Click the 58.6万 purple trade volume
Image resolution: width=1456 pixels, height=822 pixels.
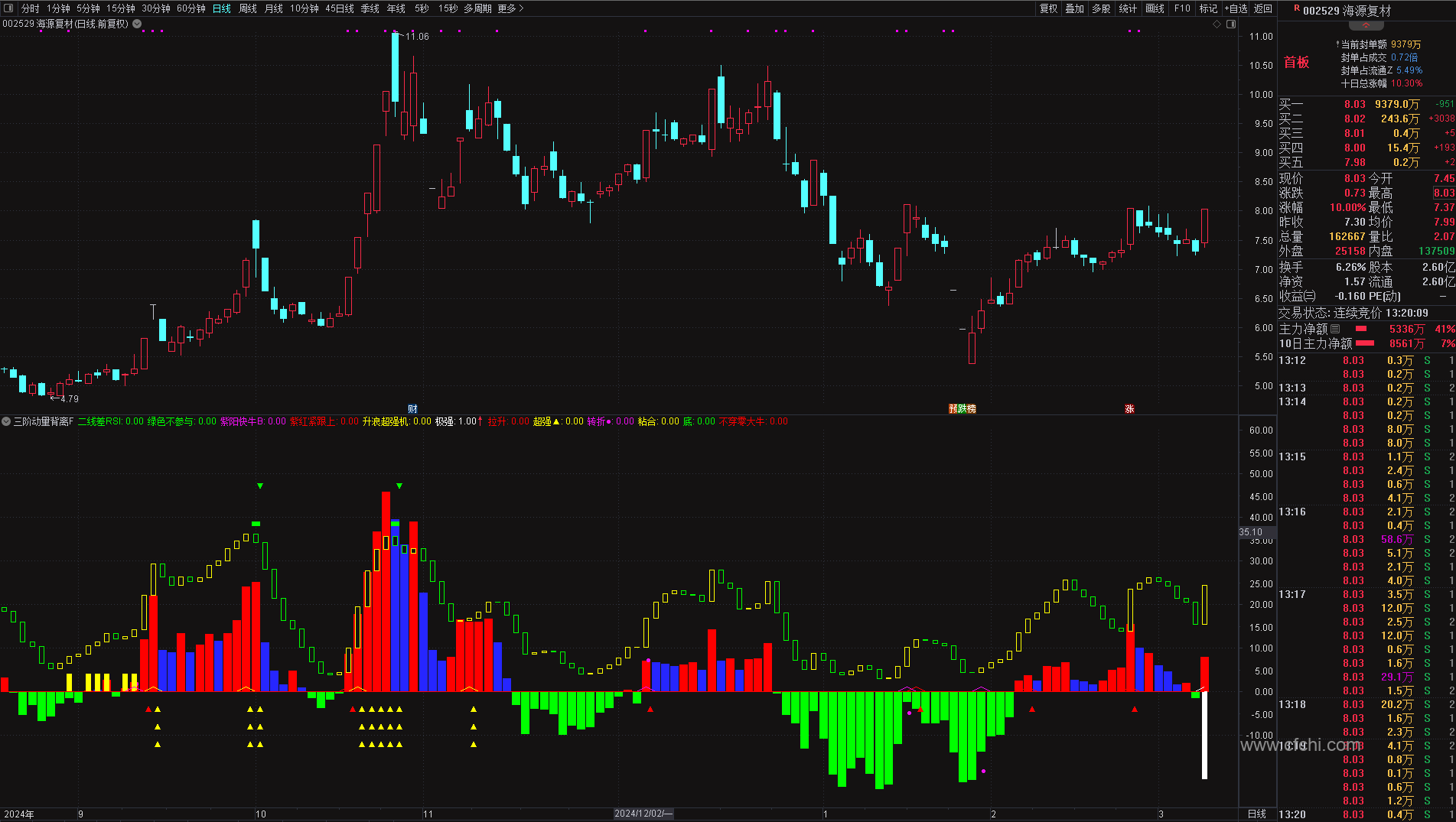[x=1396, y=539]
